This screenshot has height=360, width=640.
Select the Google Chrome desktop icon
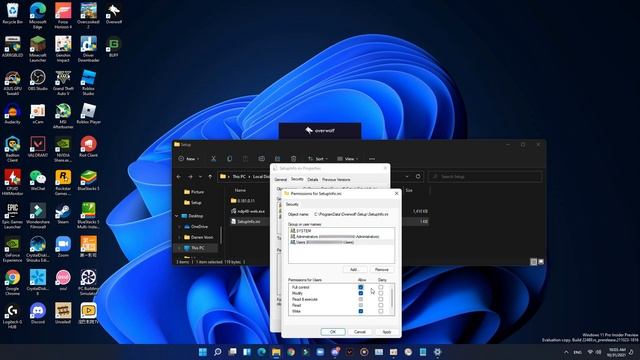click(13, 282)
